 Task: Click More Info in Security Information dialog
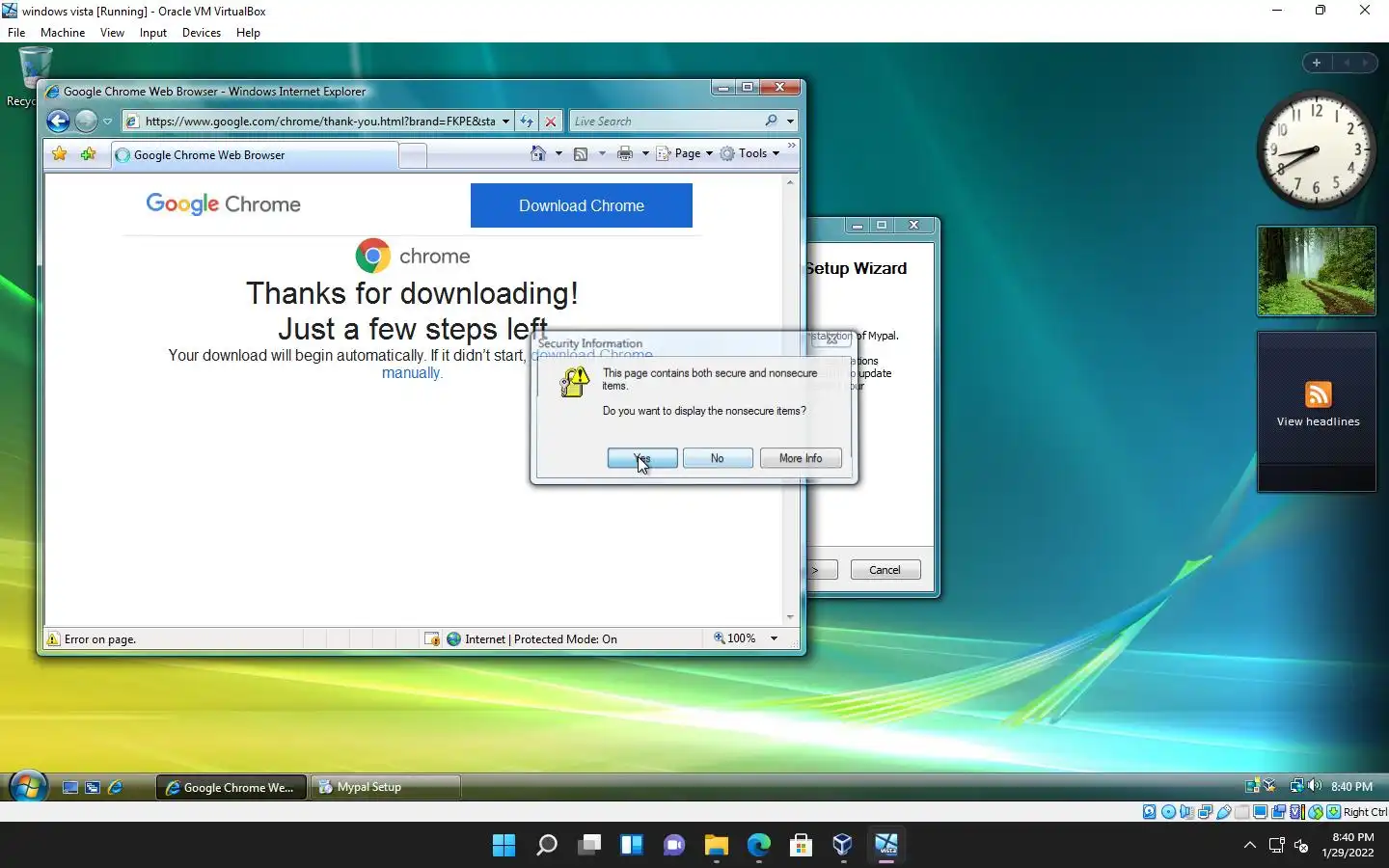801,458
